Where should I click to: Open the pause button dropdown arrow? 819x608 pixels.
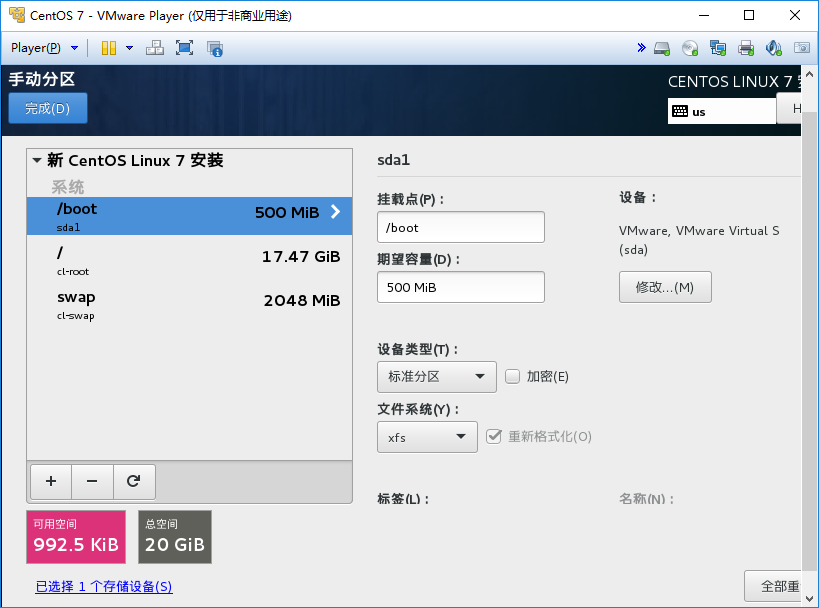130,48
